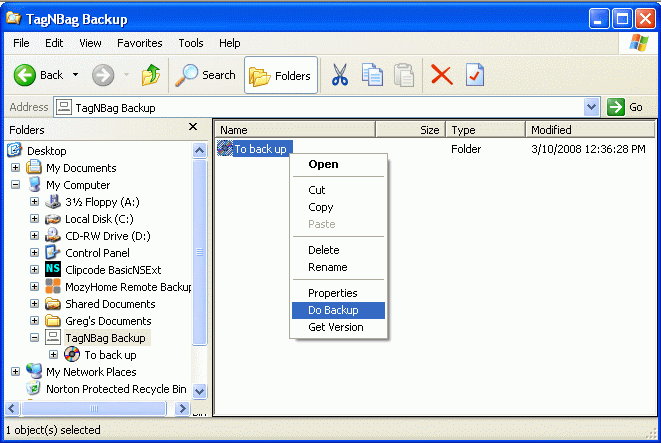The height and width of the screenshot is (443, 661).
Task: Expand the Shared Documents node
Action: [x=35, y=304]
